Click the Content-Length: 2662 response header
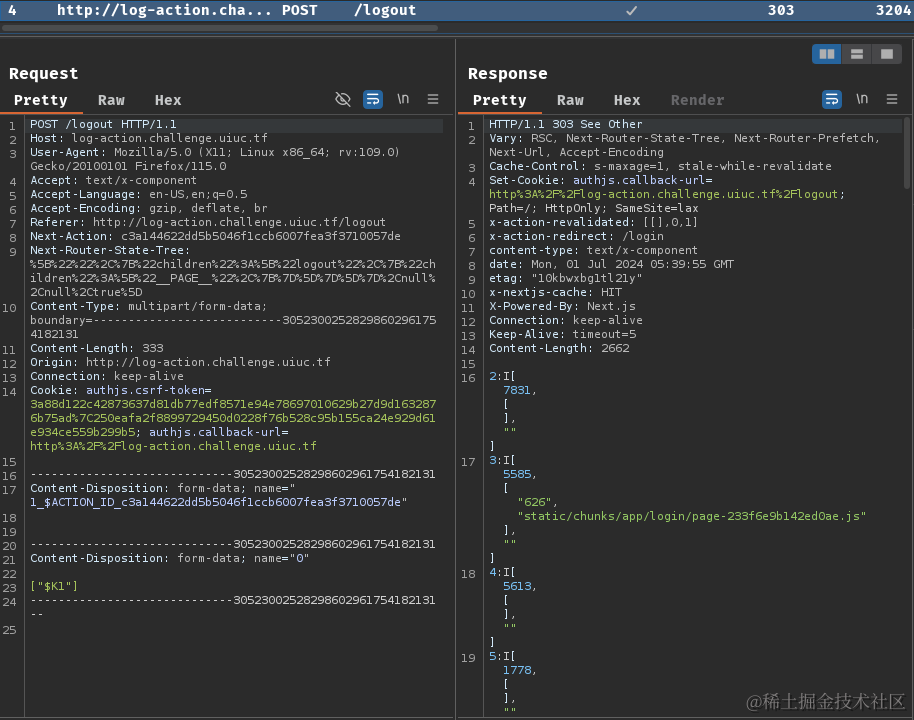This screenshot has width=914, height=720. click(x=560, y=348)
